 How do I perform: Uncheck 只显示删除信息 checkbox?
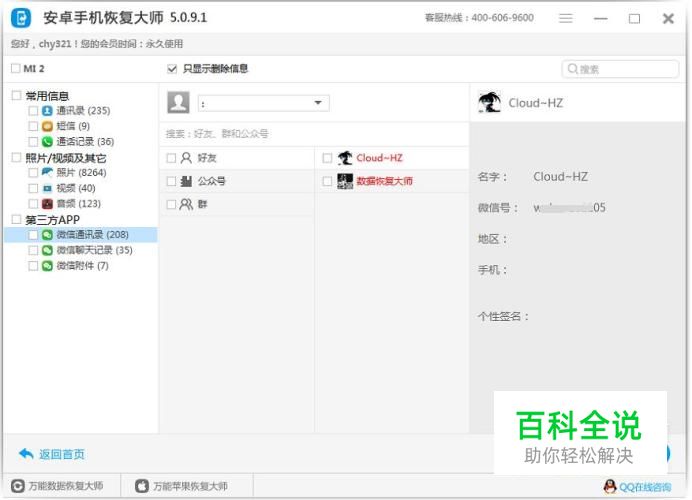[x=172, y=69]
